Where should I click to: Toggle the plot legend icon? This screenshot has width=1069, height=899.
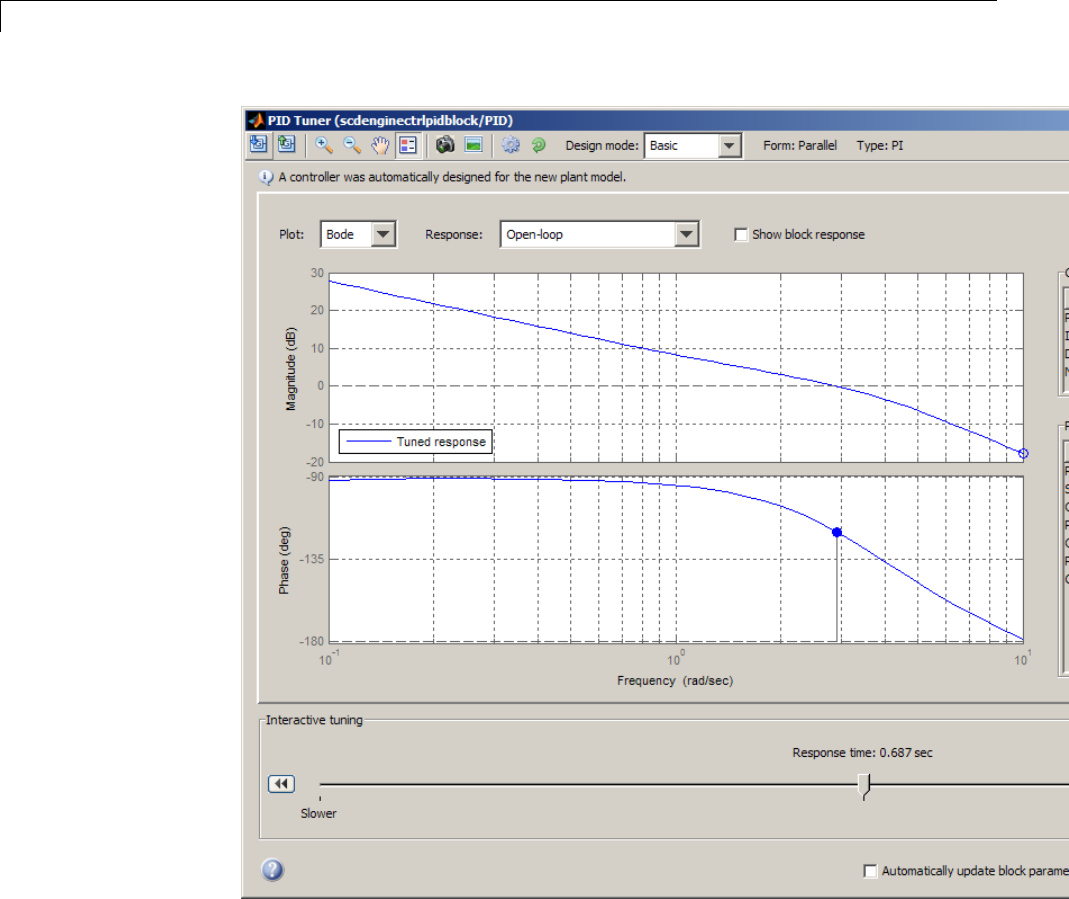408,145
